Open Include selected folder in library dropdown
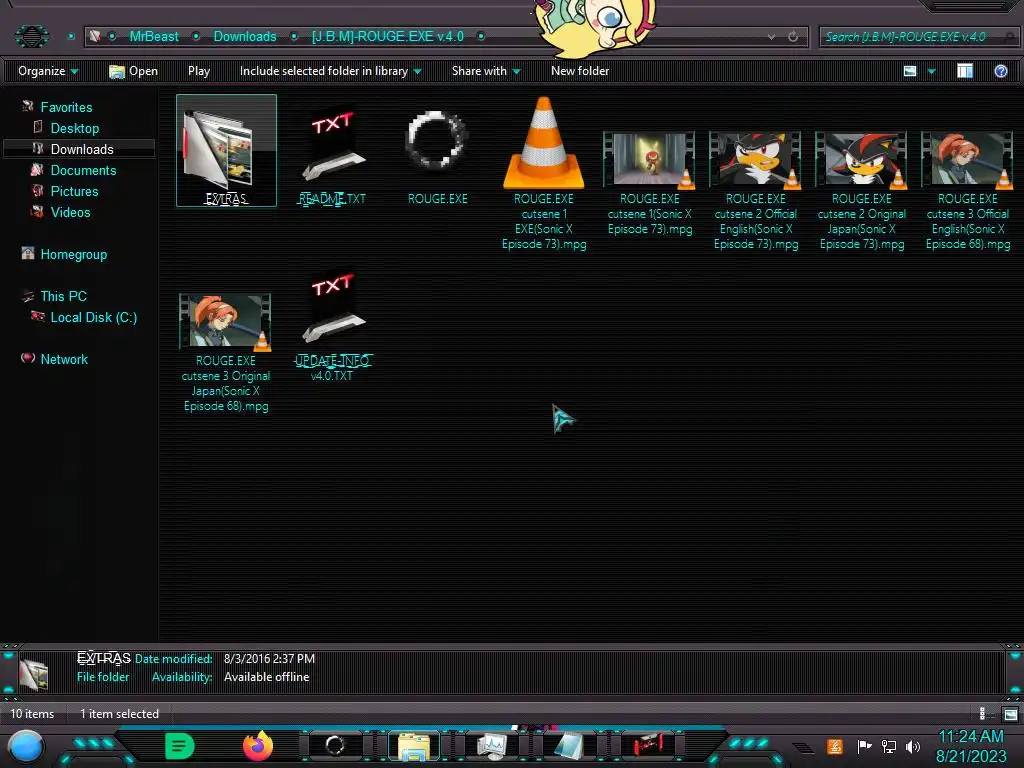Screen dimensions: 1024x768 (x=330, y=71)
